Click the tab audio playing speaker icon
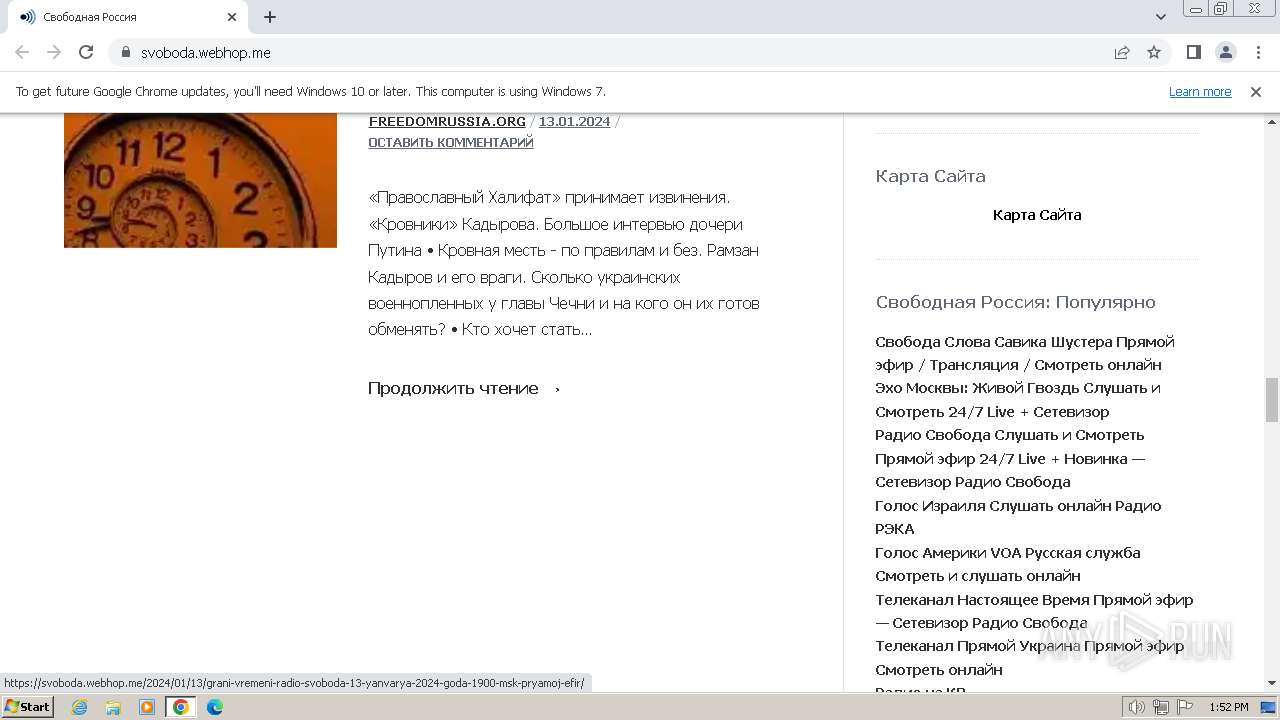 click(x=27, y=17)
